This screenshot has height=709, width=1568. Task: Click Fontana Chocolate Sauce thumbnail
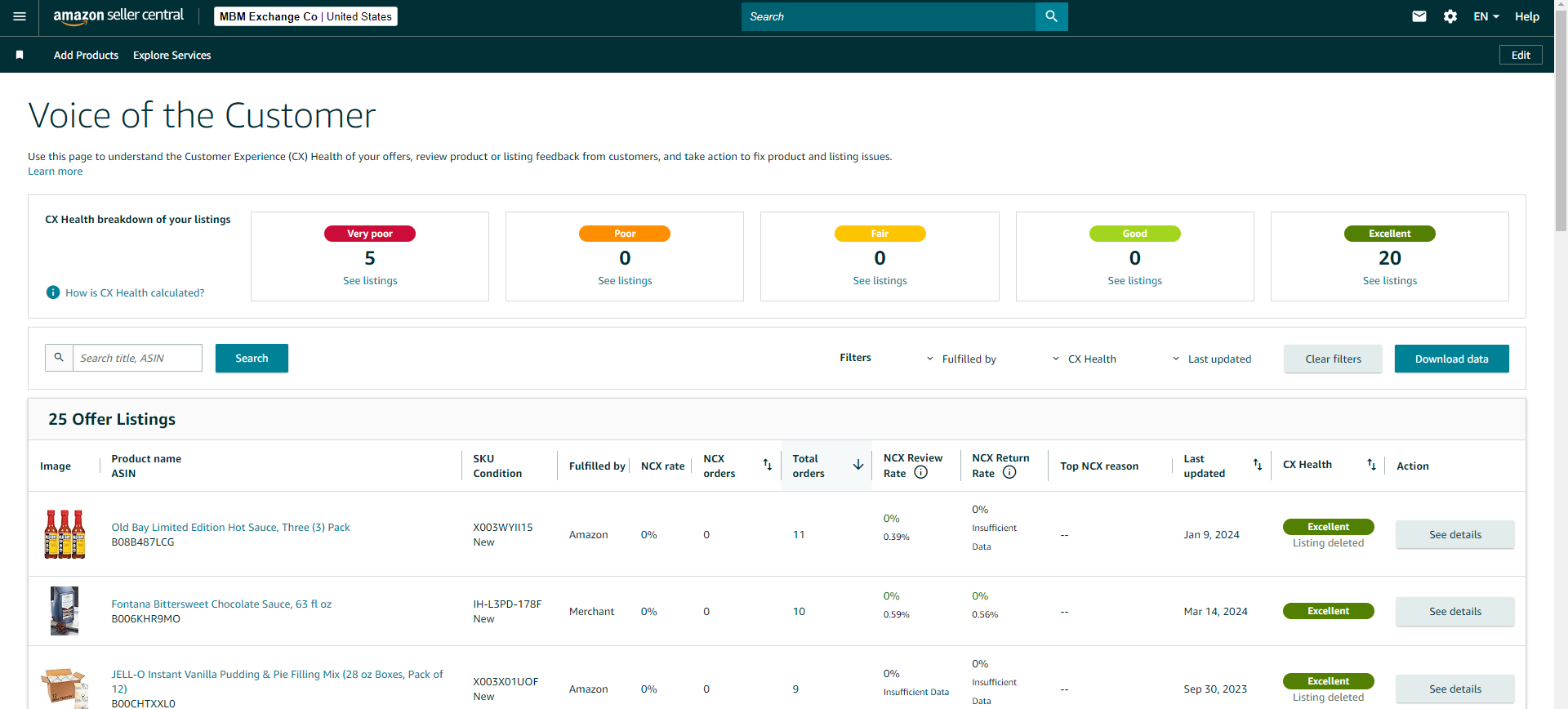[x=65, y=611]
